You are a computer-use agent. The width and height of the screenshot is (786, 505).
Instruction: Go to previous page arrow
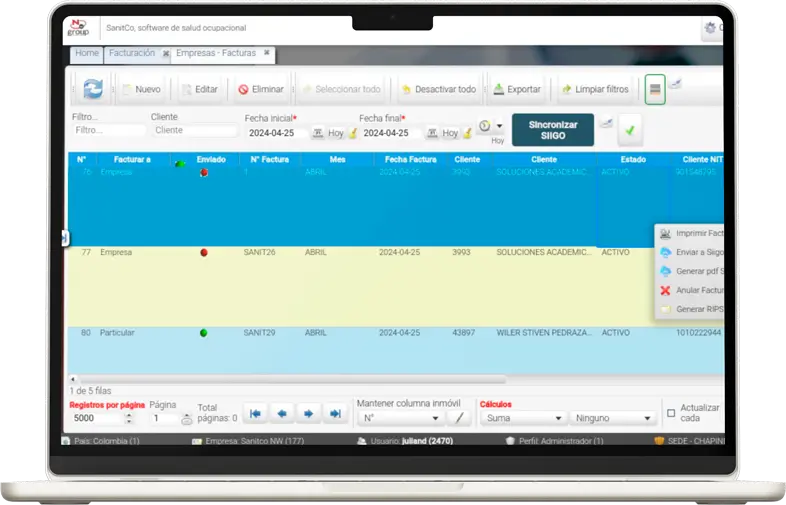click(x=282, y=414)
